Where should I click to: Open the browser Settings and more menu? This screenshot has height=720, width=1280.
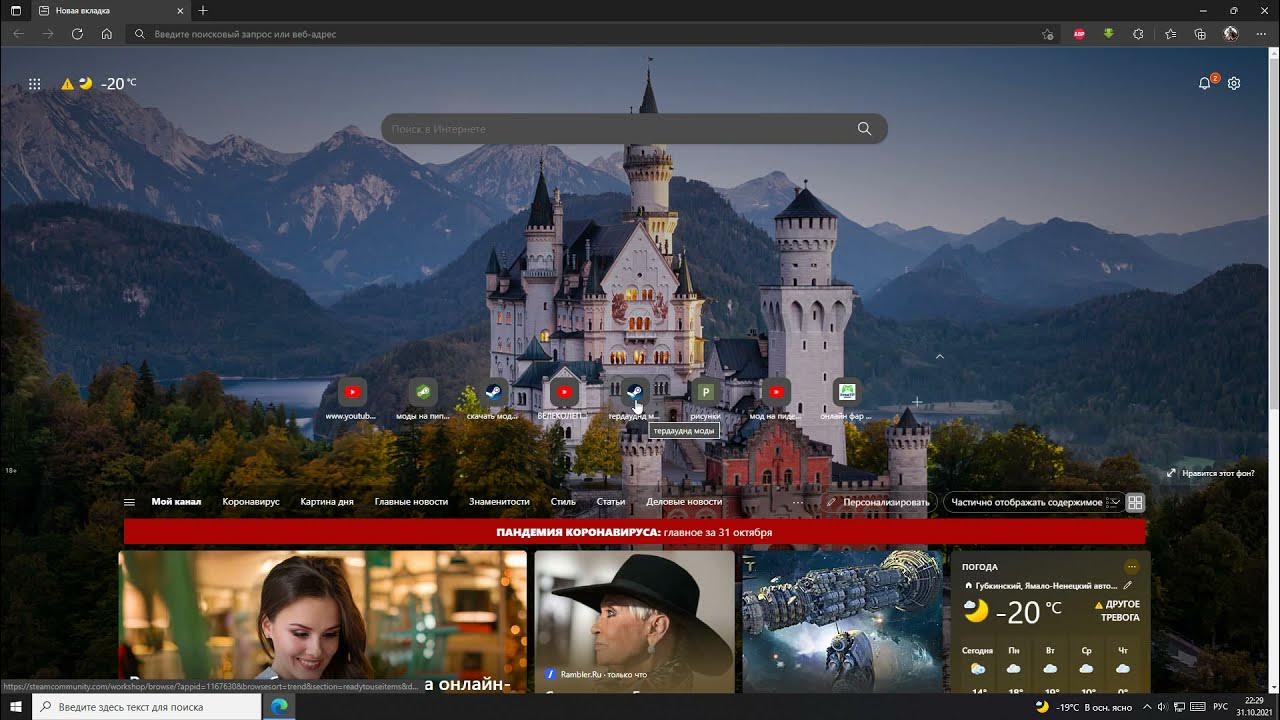[x=1261, y=34]
